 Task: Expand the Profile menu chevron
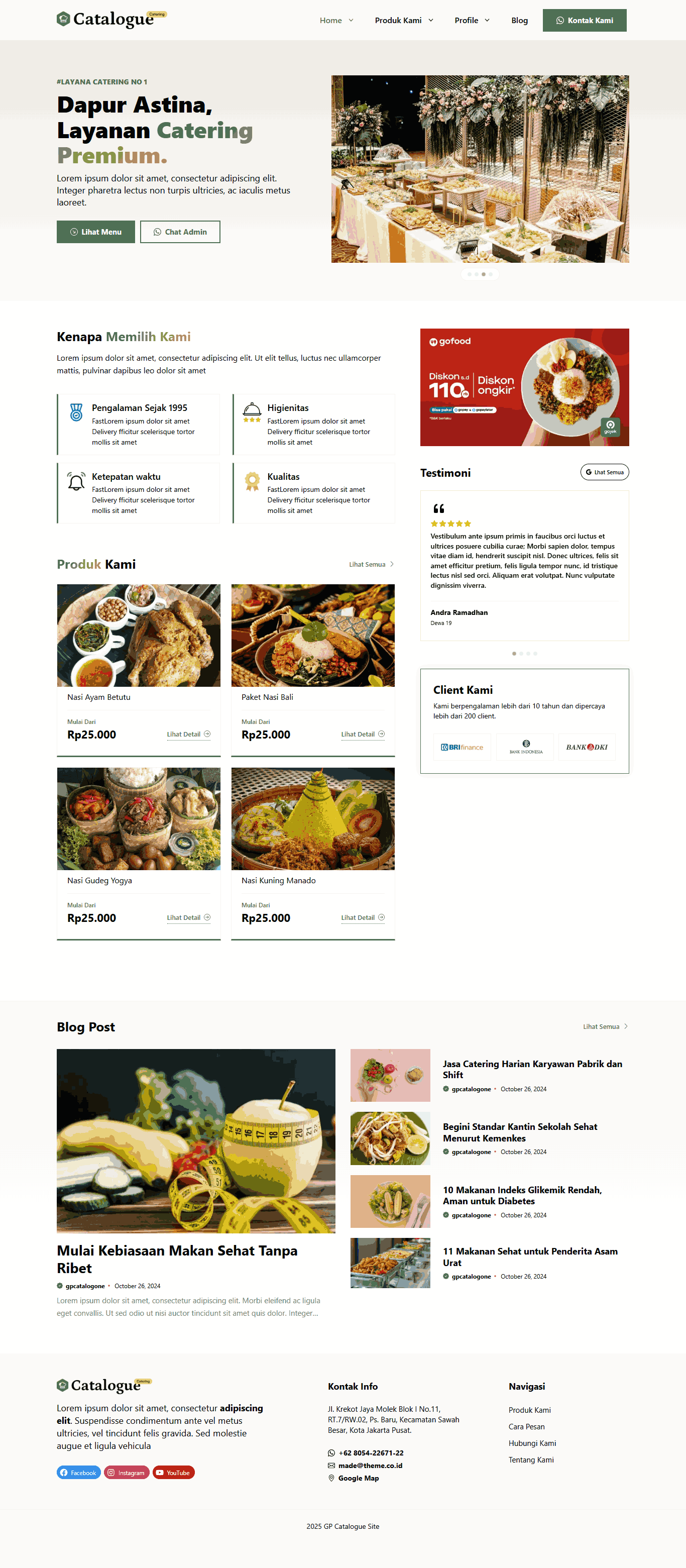[x=487, y=20]
